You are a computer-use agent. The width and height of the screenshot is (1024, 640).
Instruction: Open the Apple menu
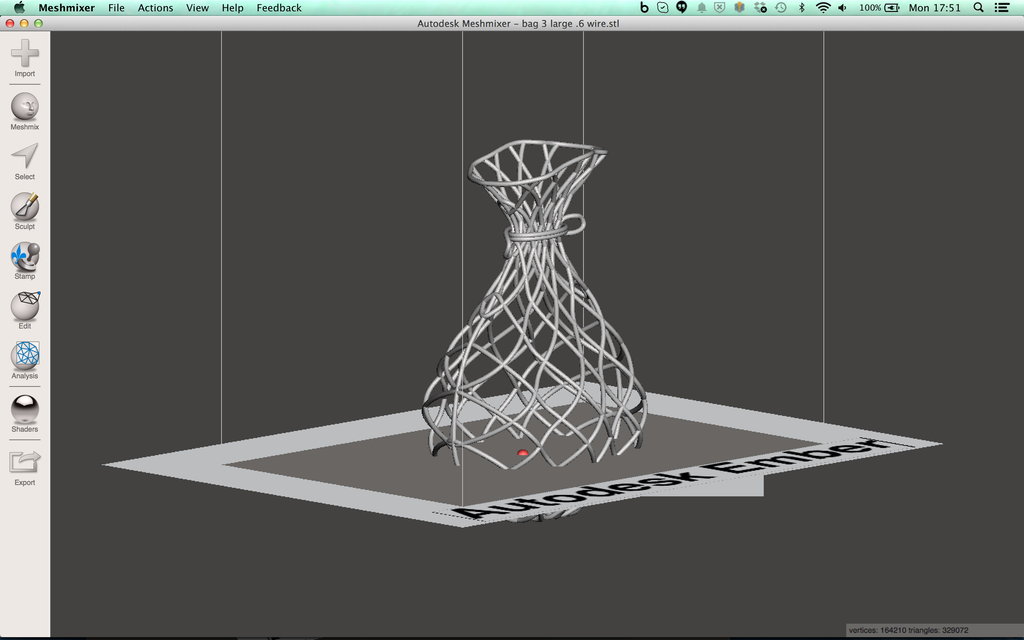point(19,8)
